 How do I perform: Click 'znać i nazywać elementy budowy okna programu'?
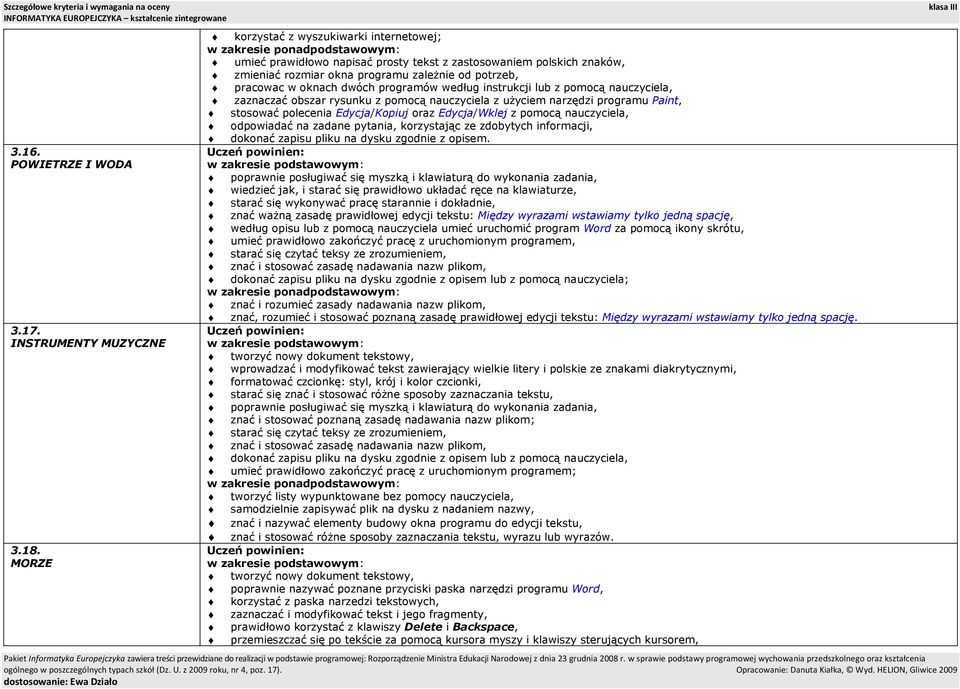pos(406,524)
